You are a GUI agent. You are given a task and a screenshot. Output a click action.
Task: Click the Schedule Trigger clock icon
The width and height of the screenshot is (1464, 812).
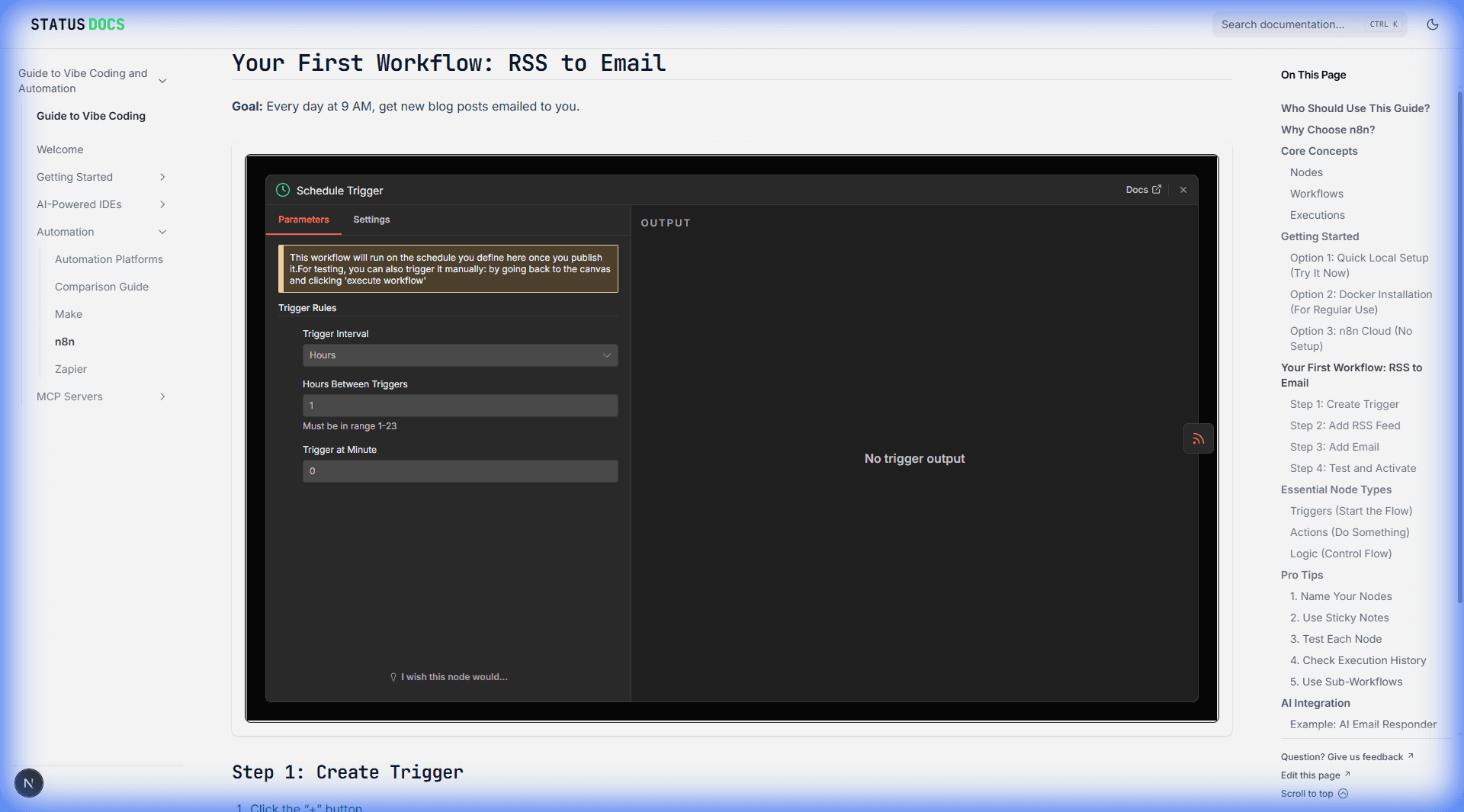click(x=283, y=190)
